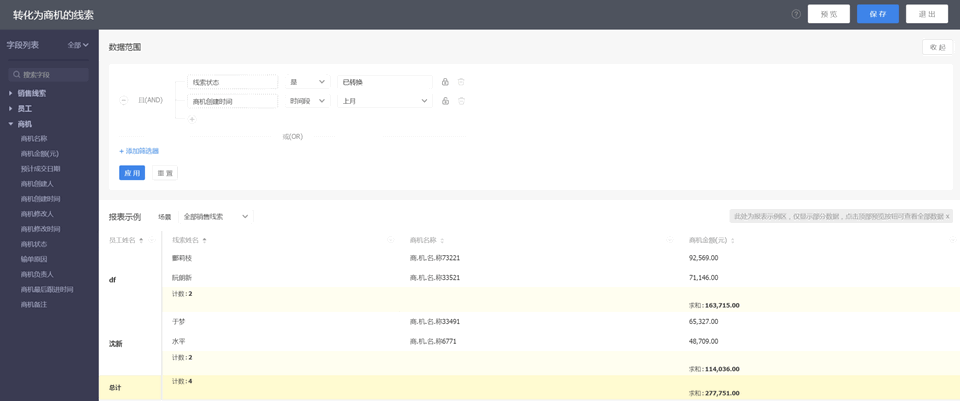Add a condition with the plus circle icon
The width and height of the screenshot is (960, 401).
[192, 119]
